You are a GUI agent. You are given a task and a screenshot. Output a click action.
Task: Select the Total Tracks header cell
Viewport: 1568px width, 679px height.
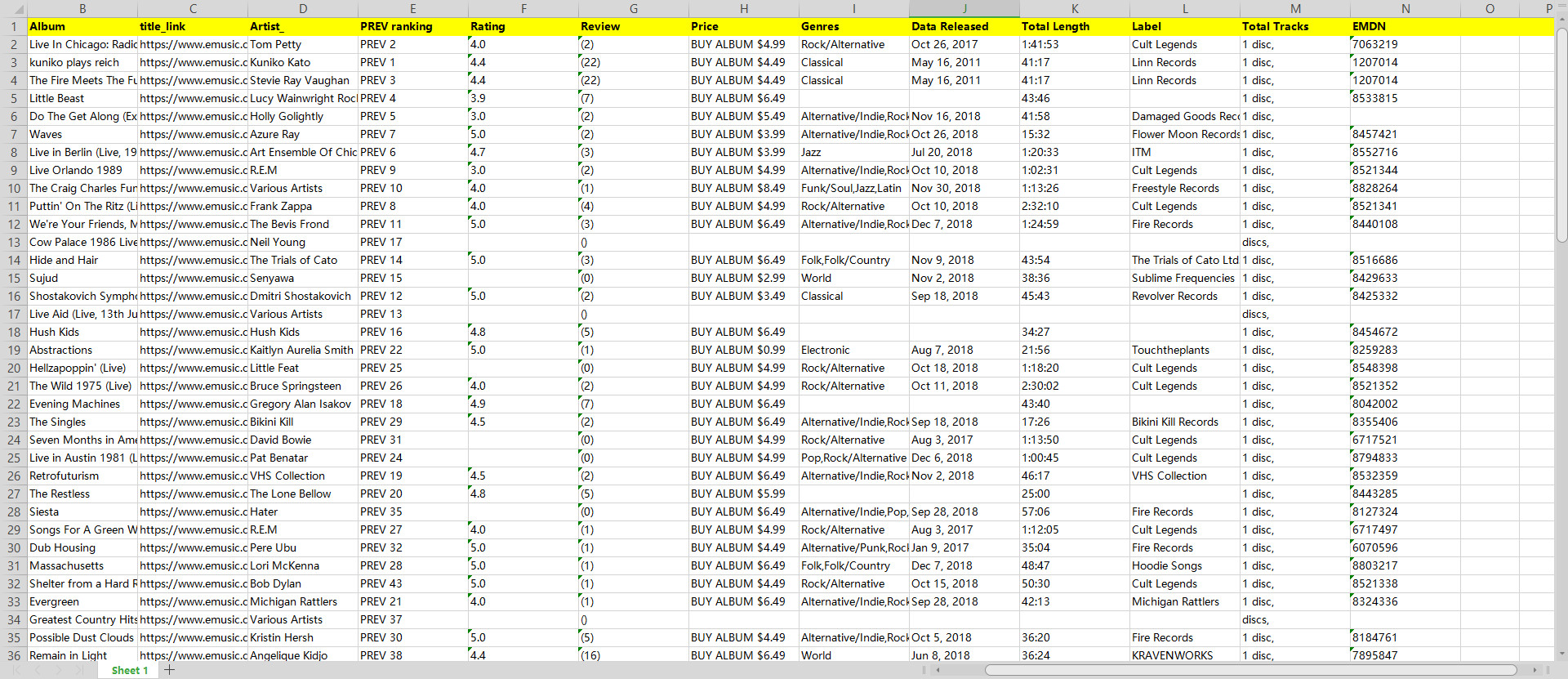[1295, 26]
